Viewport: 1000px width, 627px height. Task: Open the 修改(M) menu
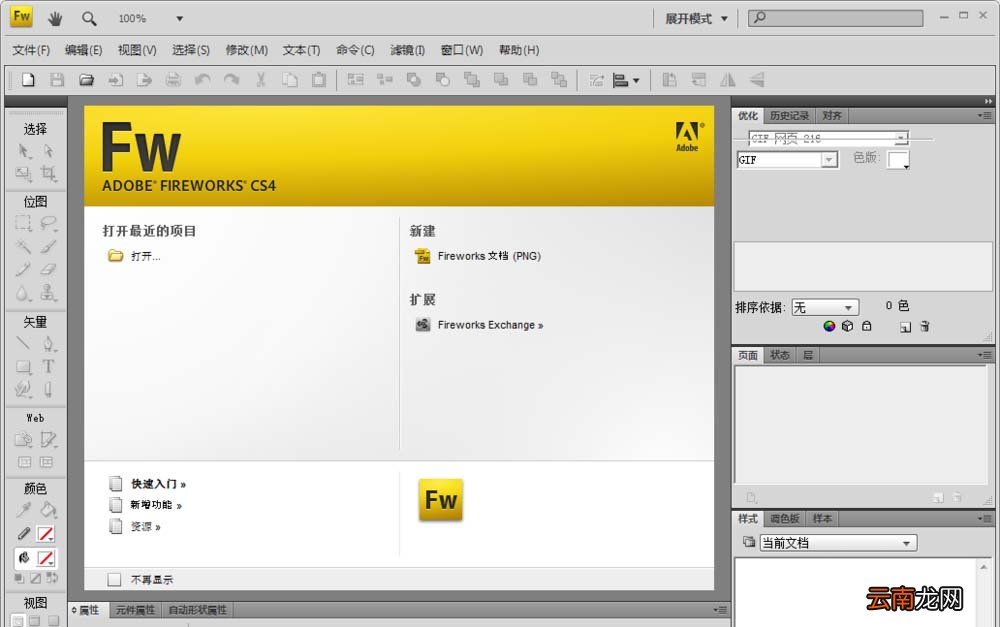pyautogui.click(x=246, y=50)
